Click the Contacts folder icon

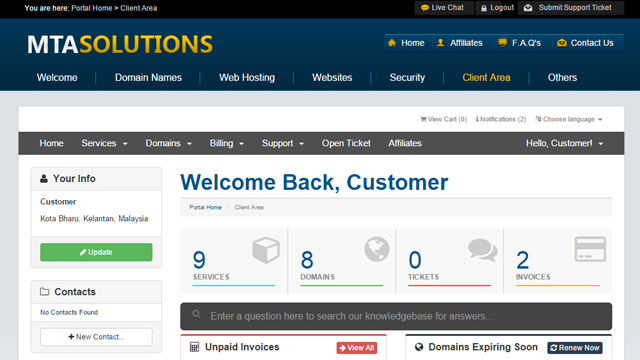(44, 292)
